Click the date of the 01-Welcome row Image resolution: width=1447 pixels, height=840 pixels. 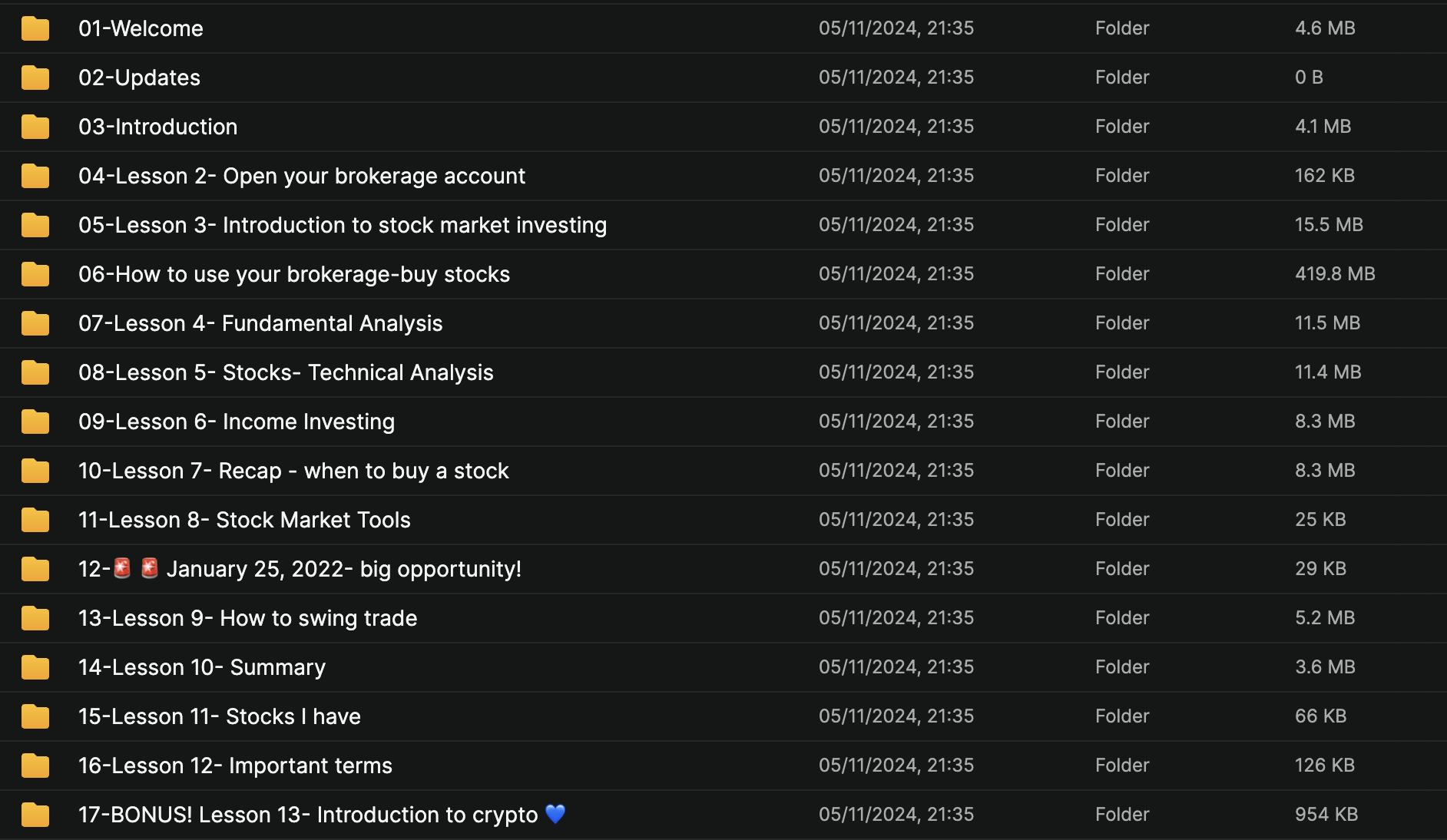896,28
